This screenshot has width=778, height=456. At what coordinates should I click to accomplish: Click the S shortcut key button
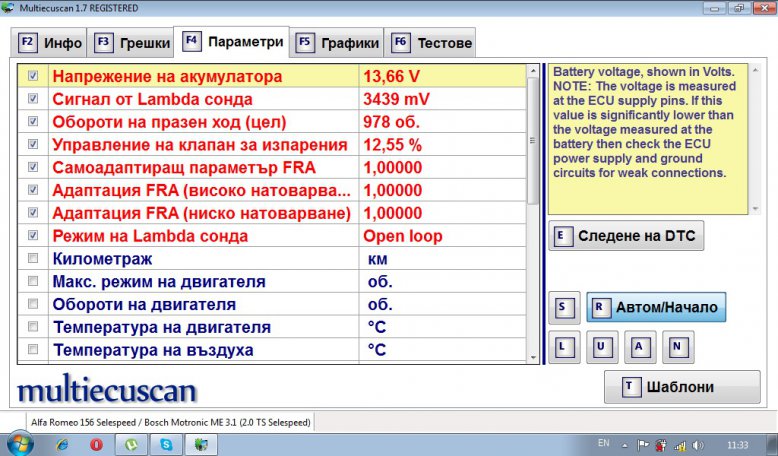(x=564, y=307)
